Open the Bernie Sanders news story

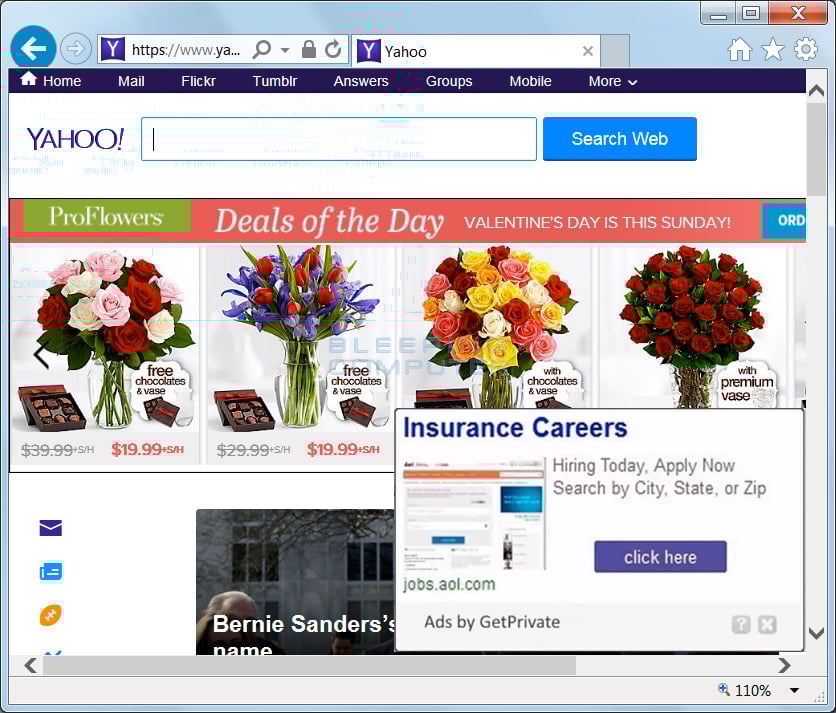(x=295, y=582)
